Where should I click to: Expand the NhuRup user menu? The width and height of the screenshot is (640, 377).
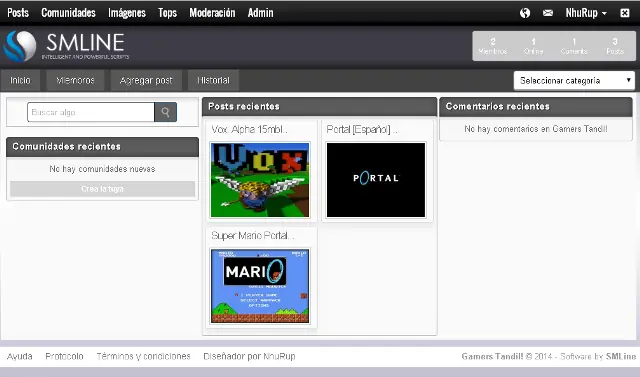(x=586, y=13)
